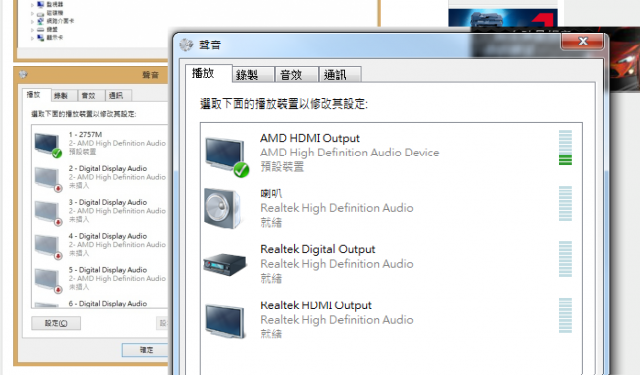640x375 pixels.
Task: Click the 網路介面卡 network adapter icon
Action: click(40, 21)
